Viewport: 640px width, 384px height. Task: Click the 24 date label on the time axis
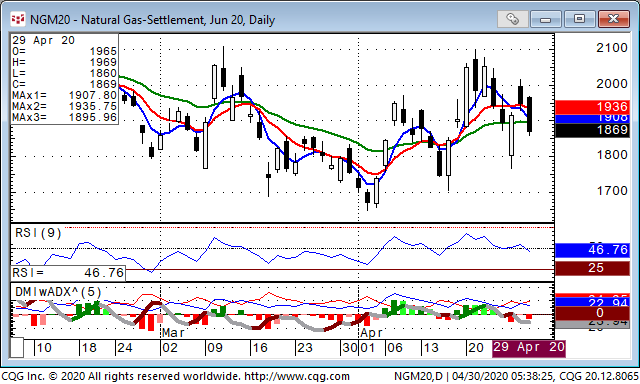point(124,348)
